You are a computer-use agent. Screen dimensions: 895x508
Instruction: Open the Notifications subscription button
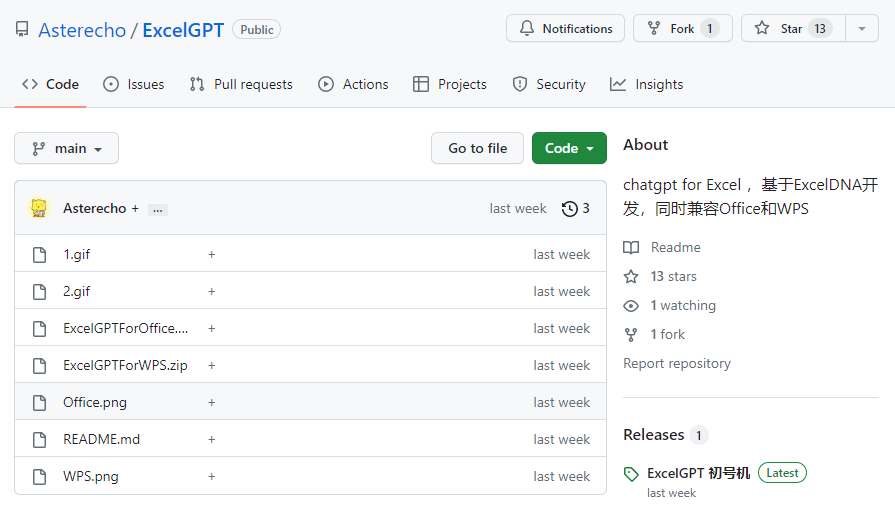[565, 29]
